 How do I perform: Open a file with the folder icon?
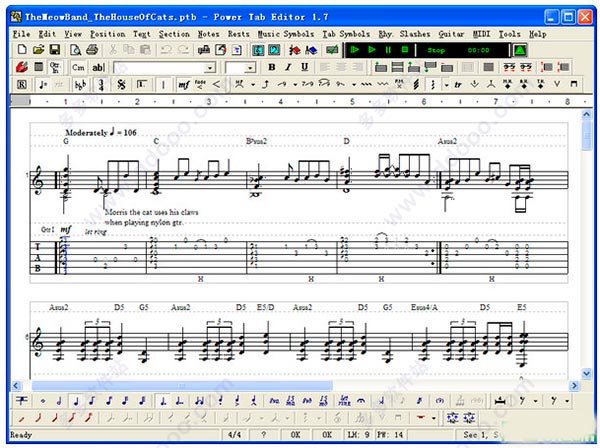[x=38, y=50]
